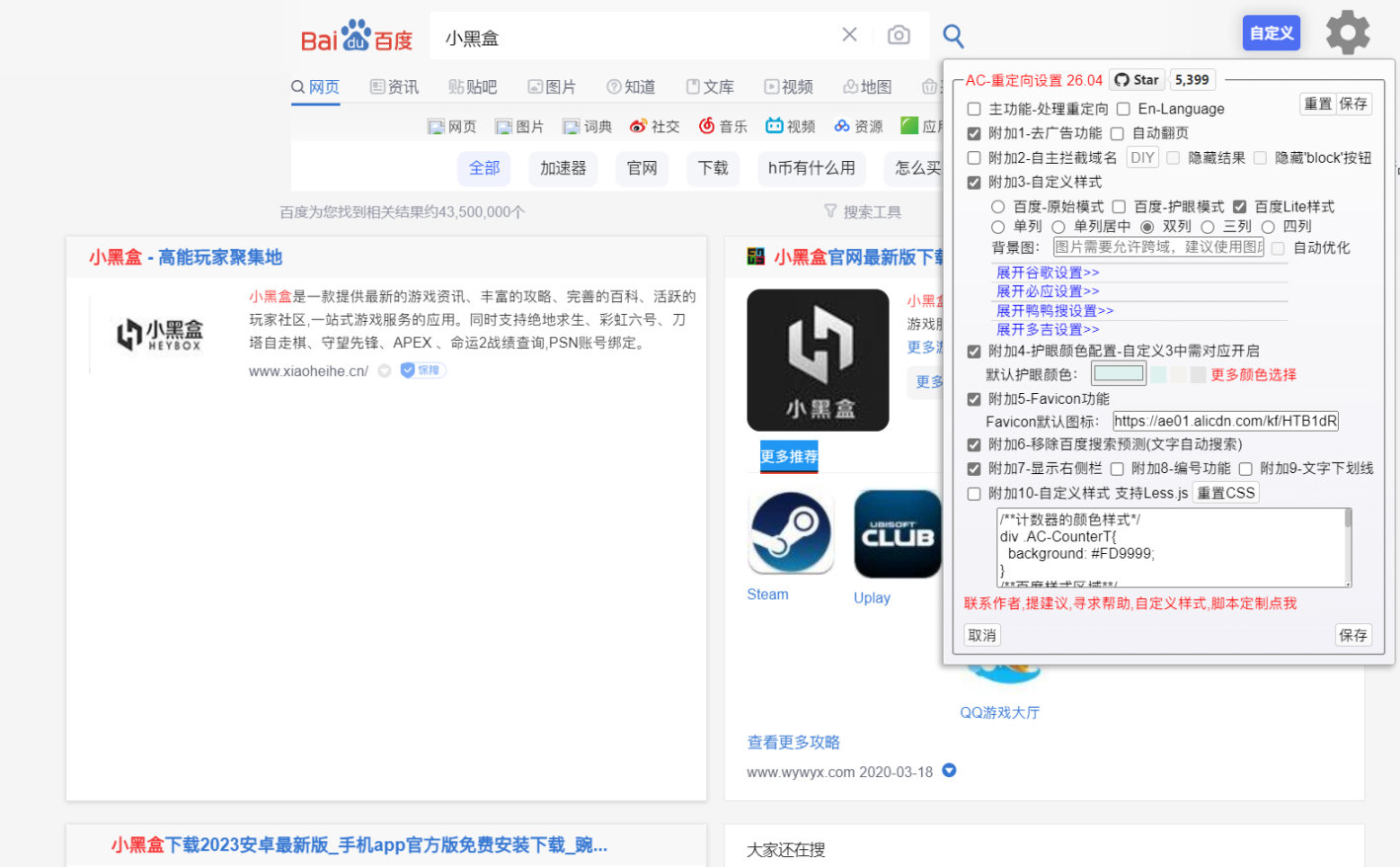Select 单列 layout radio

point(998,227)
